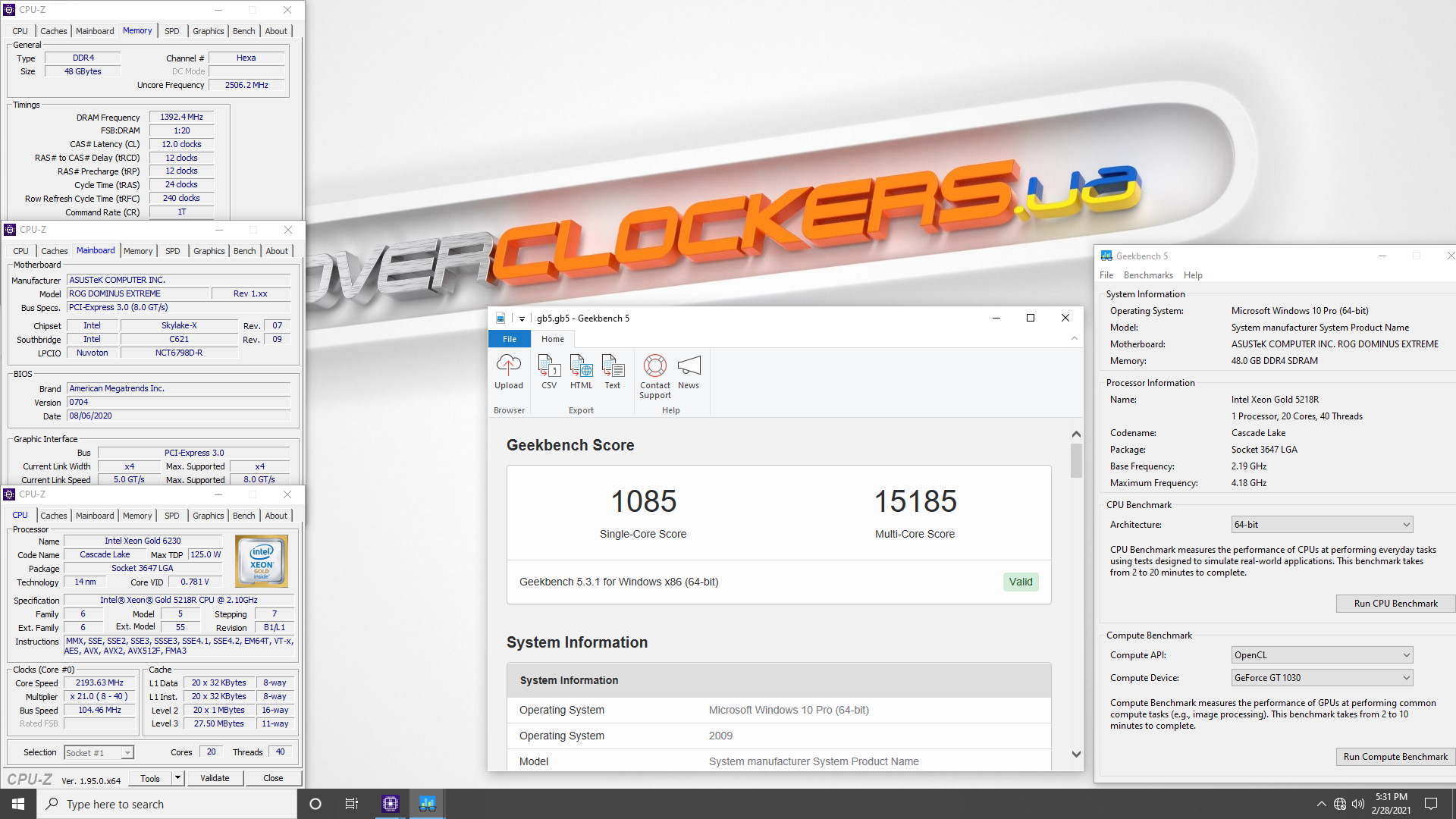
Task: Switch to CPU-Z from the taskbar
Action: (391, 804)
